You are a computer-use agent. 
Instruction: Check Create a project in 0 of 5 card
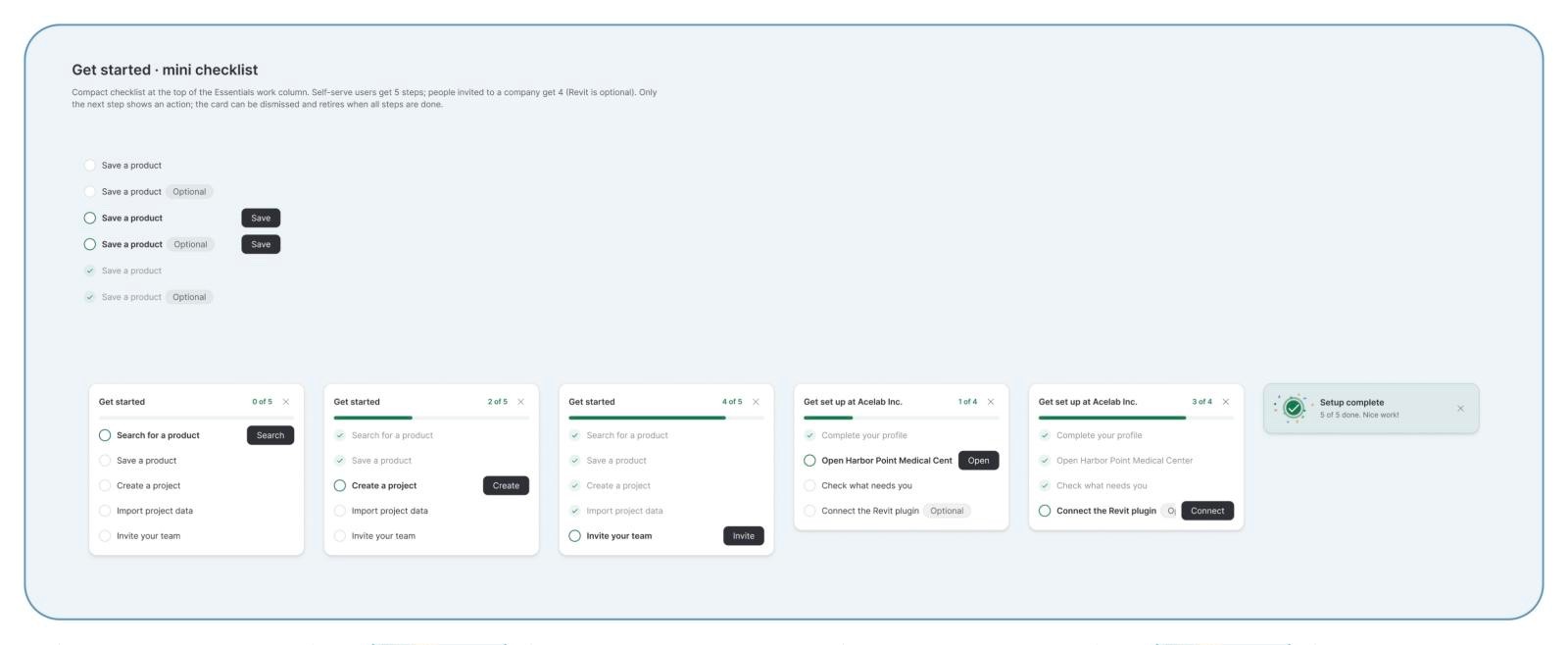click(x=105, y=485)
